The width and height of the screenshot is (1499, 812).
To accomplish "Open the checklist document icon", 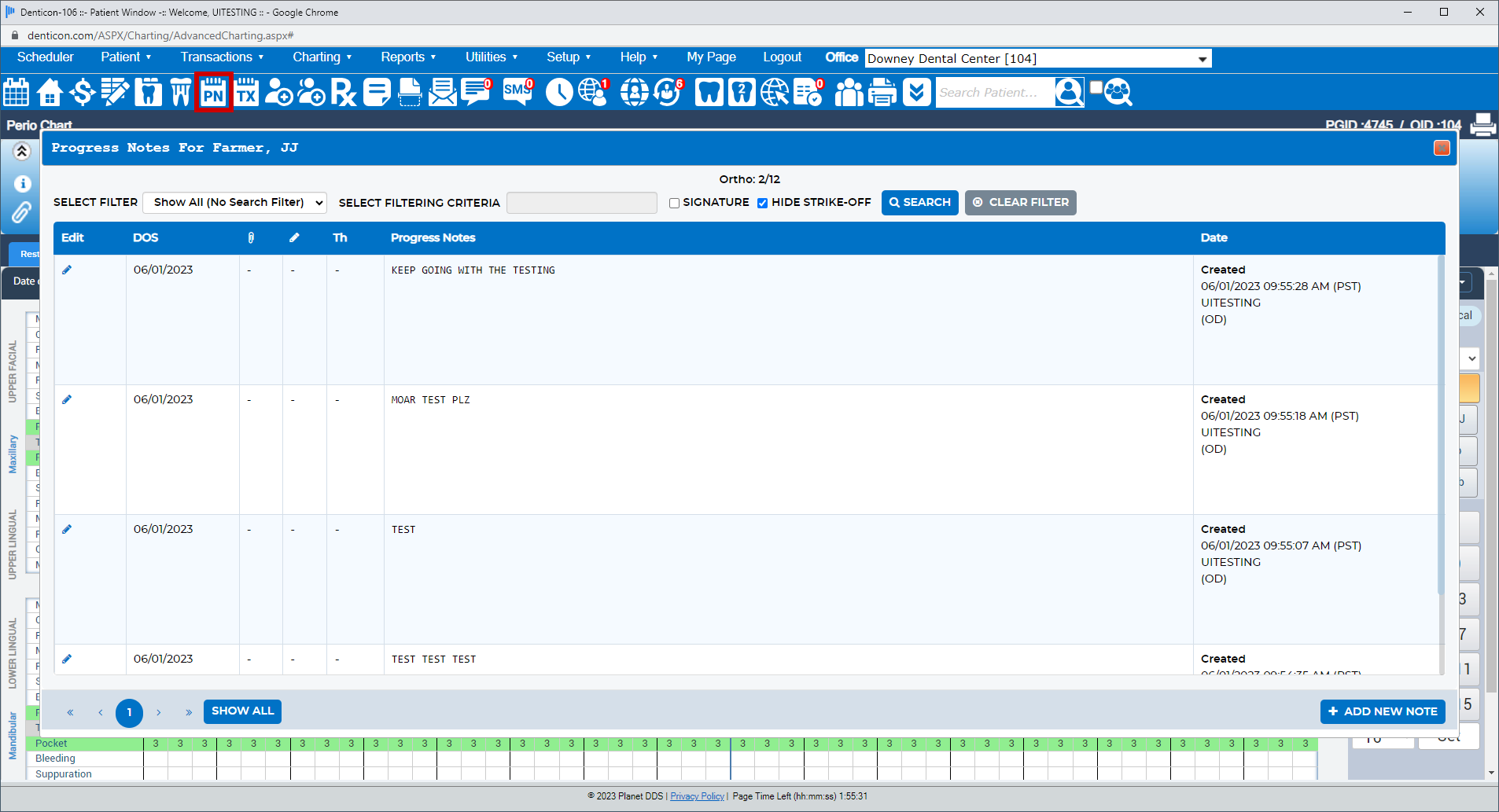I will point(808,92).
